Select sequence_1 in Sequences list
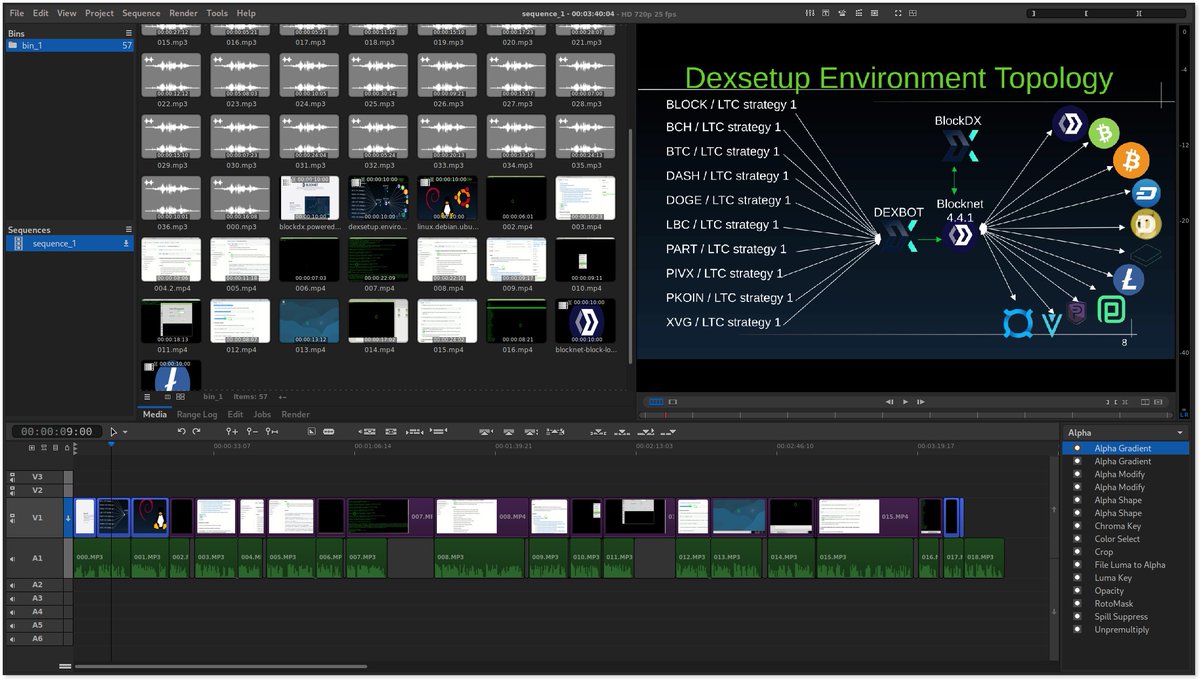Screen dimensions: 1200x680 [69, 243]
